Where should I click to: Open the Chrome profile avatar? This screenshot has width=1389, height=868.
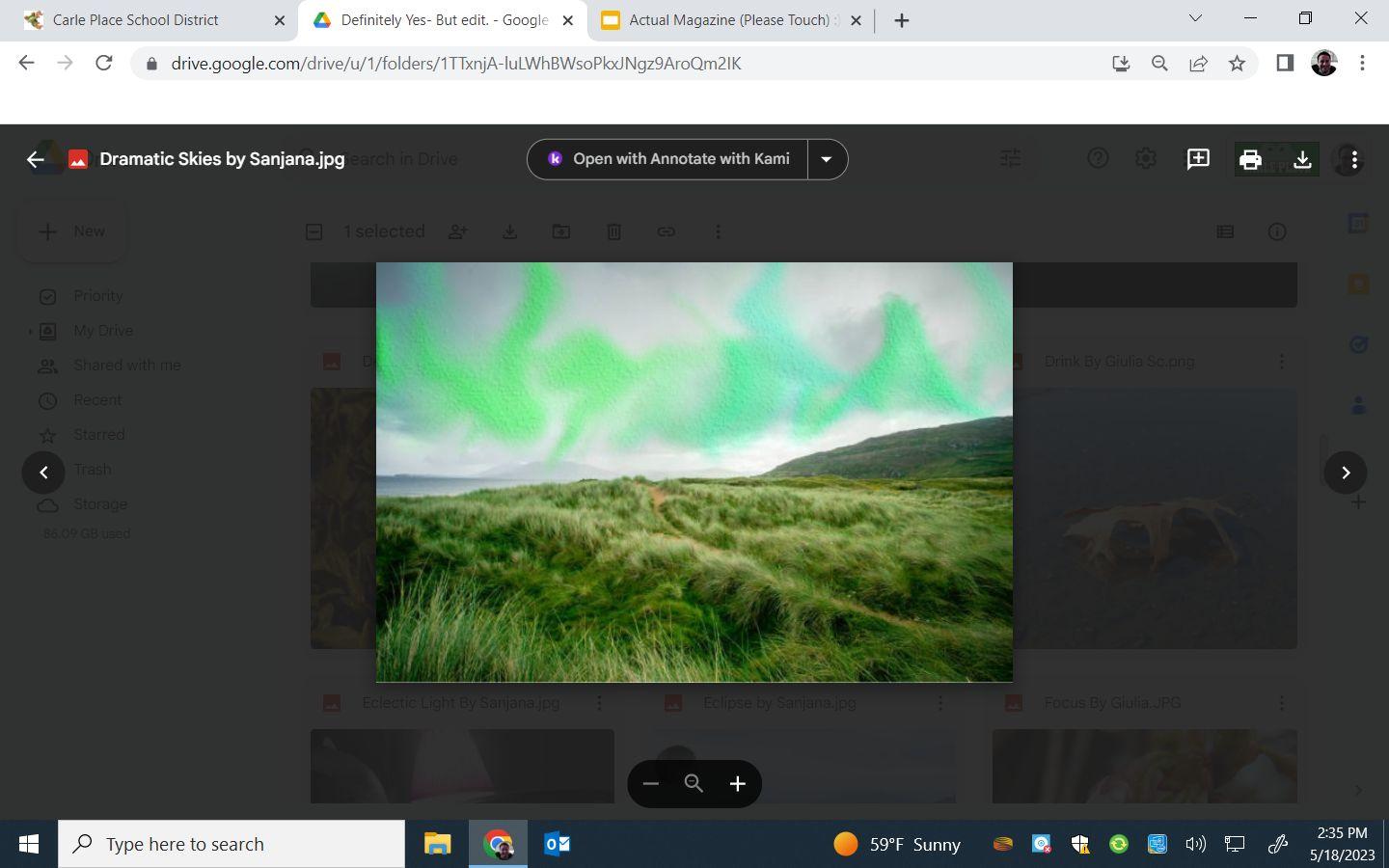coord(1324,64)
